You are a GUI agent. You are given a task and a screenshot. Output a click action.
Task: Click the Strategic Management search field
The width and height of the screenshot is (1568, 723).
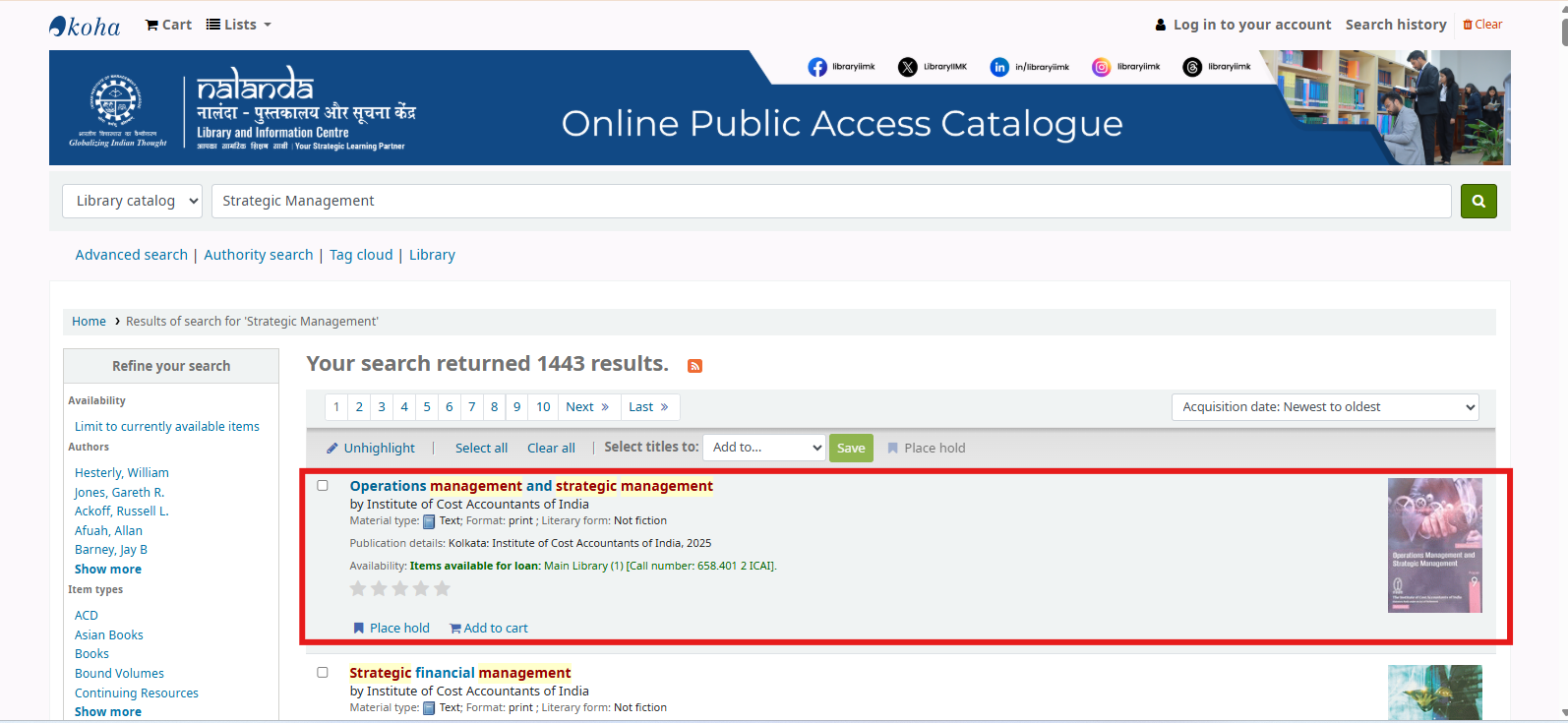[x=830, y=201]
